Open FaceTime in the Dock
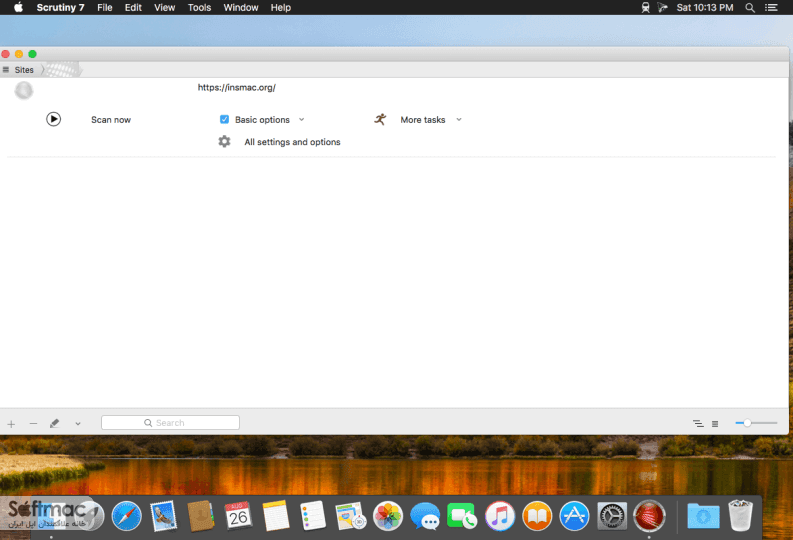Image resolution: width=793 pixels, height=540 pixels. point(462,516)
